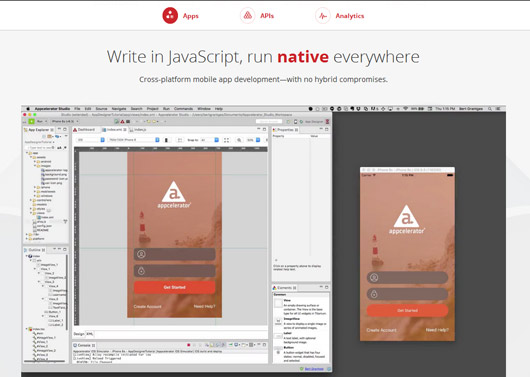Click the zoom magnifier icon in designer toolbar
This screenshot has width=530, height=377.
coord(239,140)
